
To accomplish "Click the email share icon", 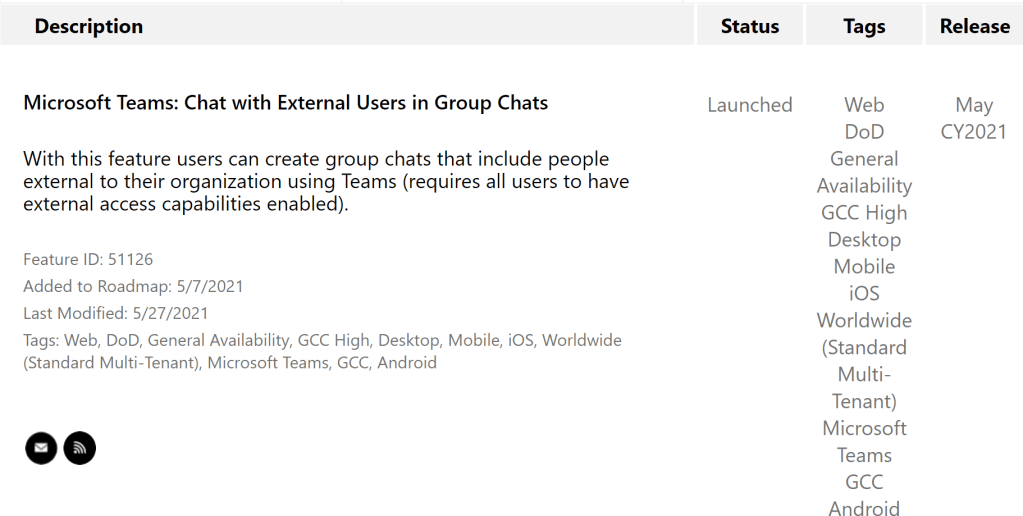I will coord(41,448).
